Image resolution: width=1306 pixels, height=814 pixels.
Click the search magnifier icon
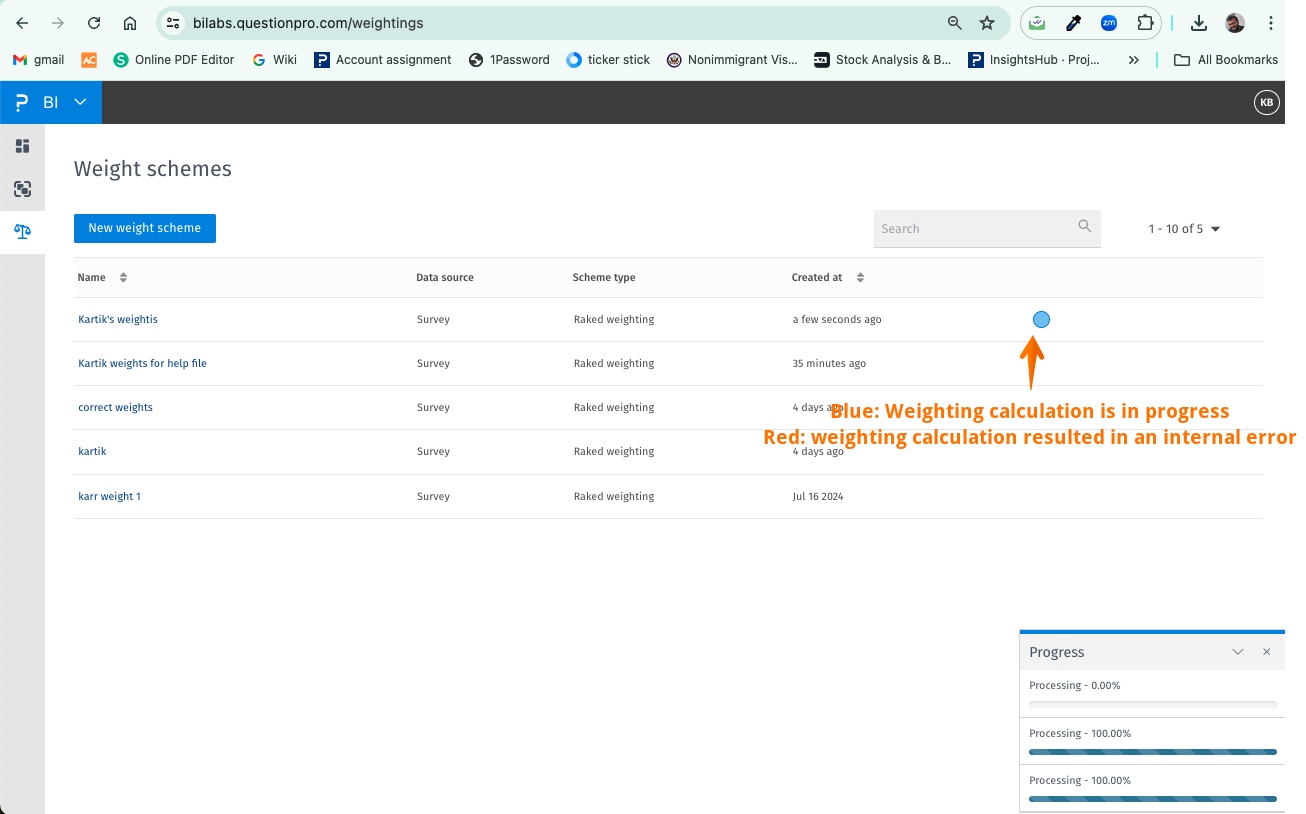tap(1085, 227)
